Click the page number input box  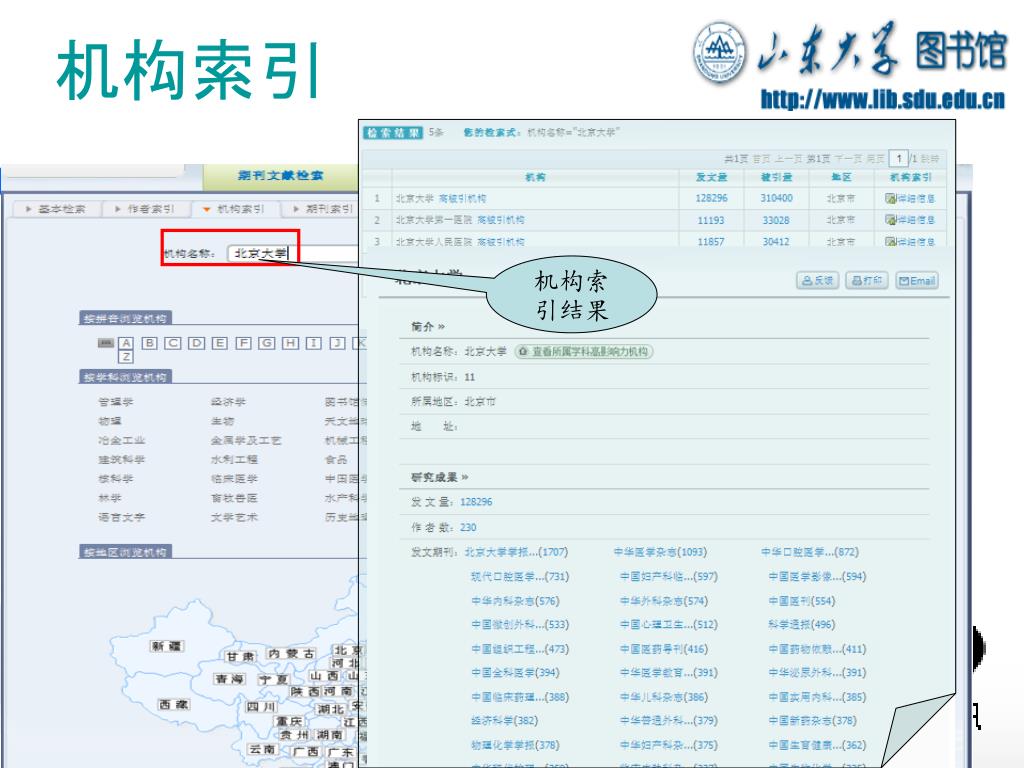pyautogui.click(x=899, y=159)
